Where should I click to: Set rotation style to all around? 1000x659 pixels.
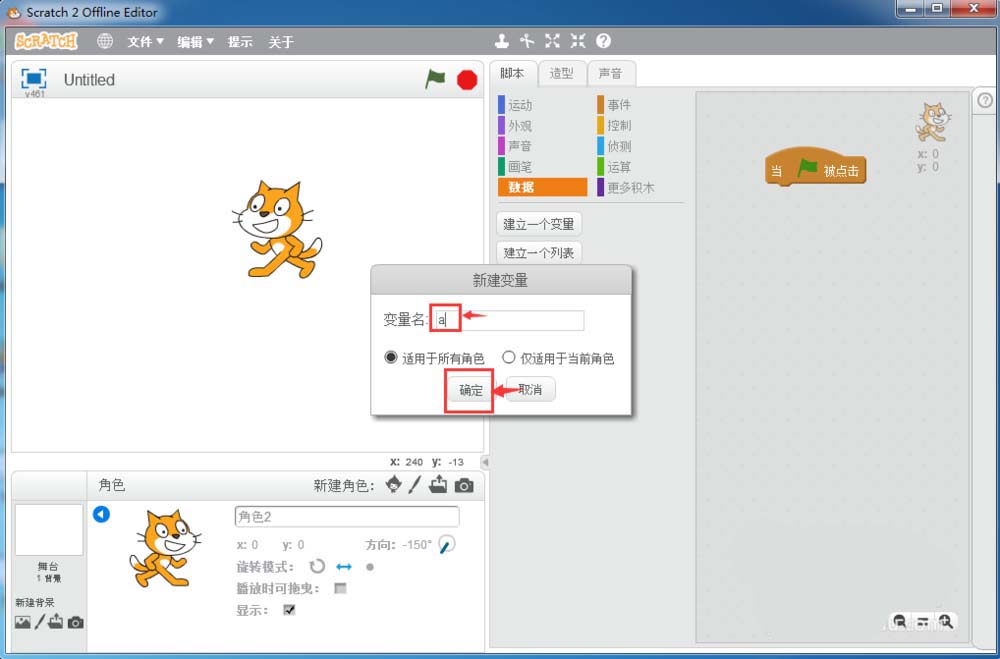pyautogui.click(x=317, y=566)
